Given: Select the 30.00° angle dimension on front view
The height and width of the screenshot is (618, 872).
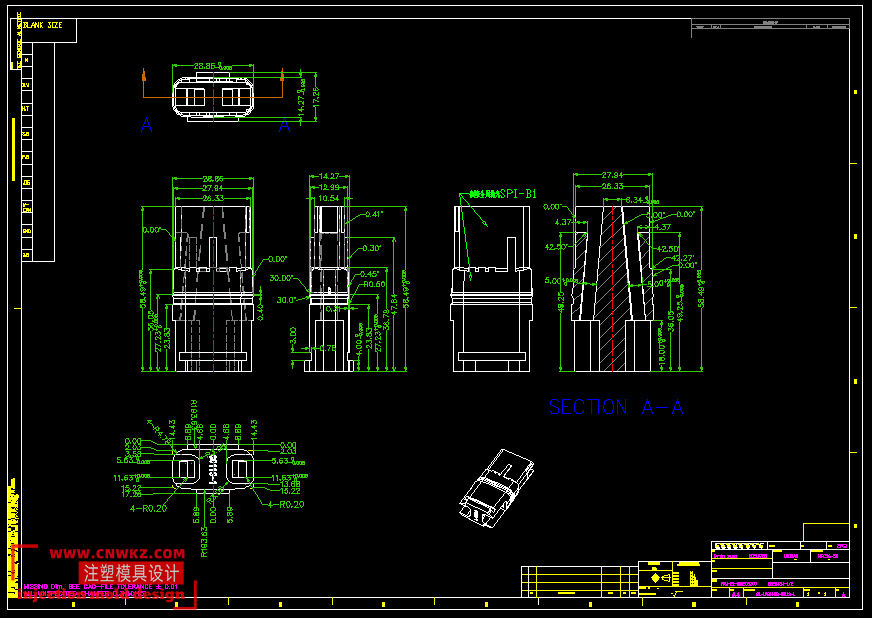Looking at the screenshot, I should tap(280, 279).
